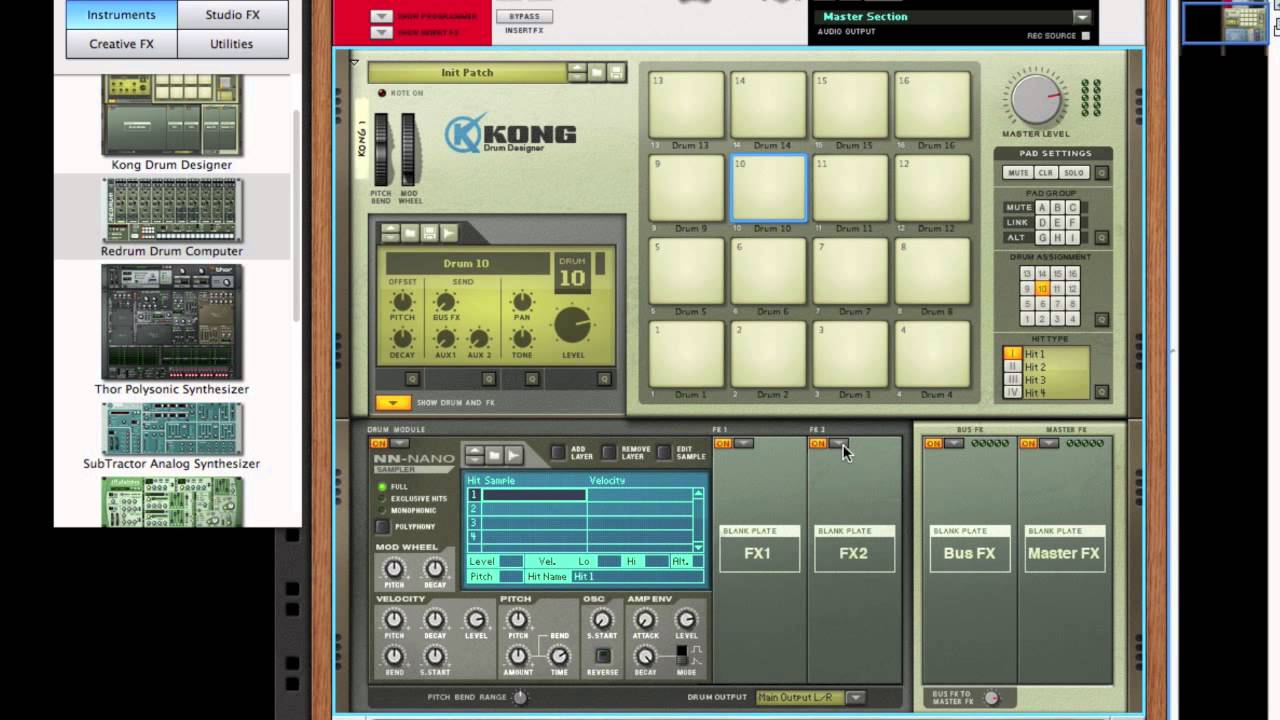Fold the Kong device with the triangle
Screen dimensions: 1280x720
pos(355,62)
